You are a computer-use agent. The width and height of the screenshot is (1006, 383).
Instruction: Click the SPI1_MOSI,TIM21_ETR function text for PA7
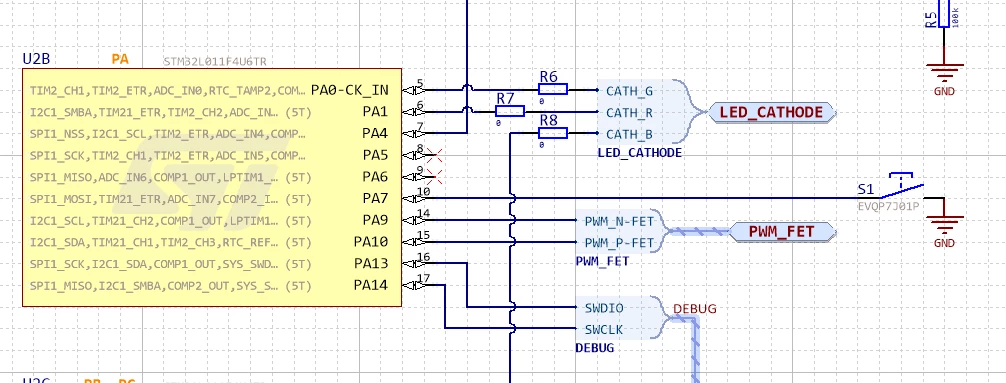tap(170, 200)
